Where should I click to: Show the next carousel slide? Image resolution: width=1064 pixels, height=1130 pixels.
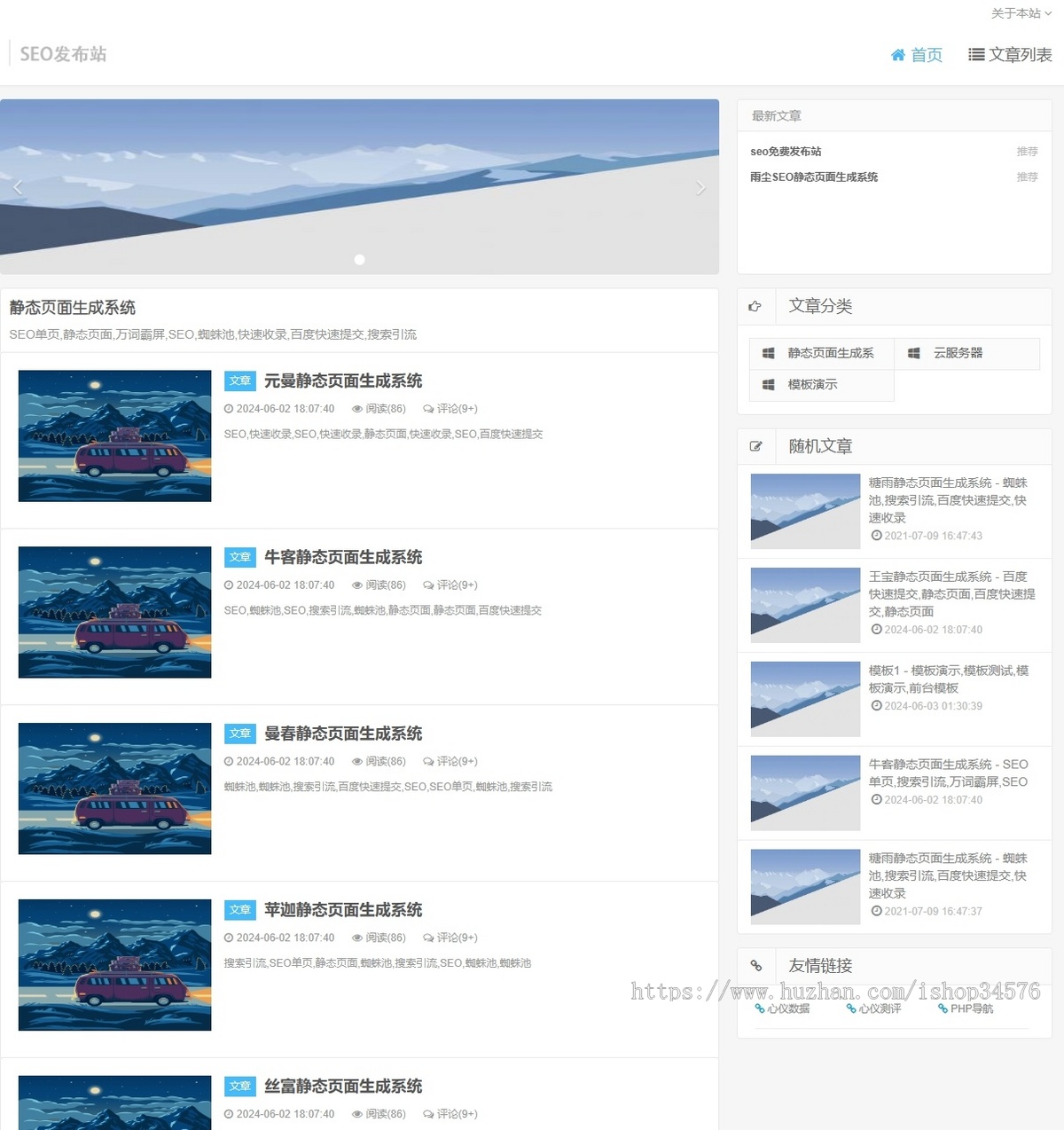[x=700, y=187]
